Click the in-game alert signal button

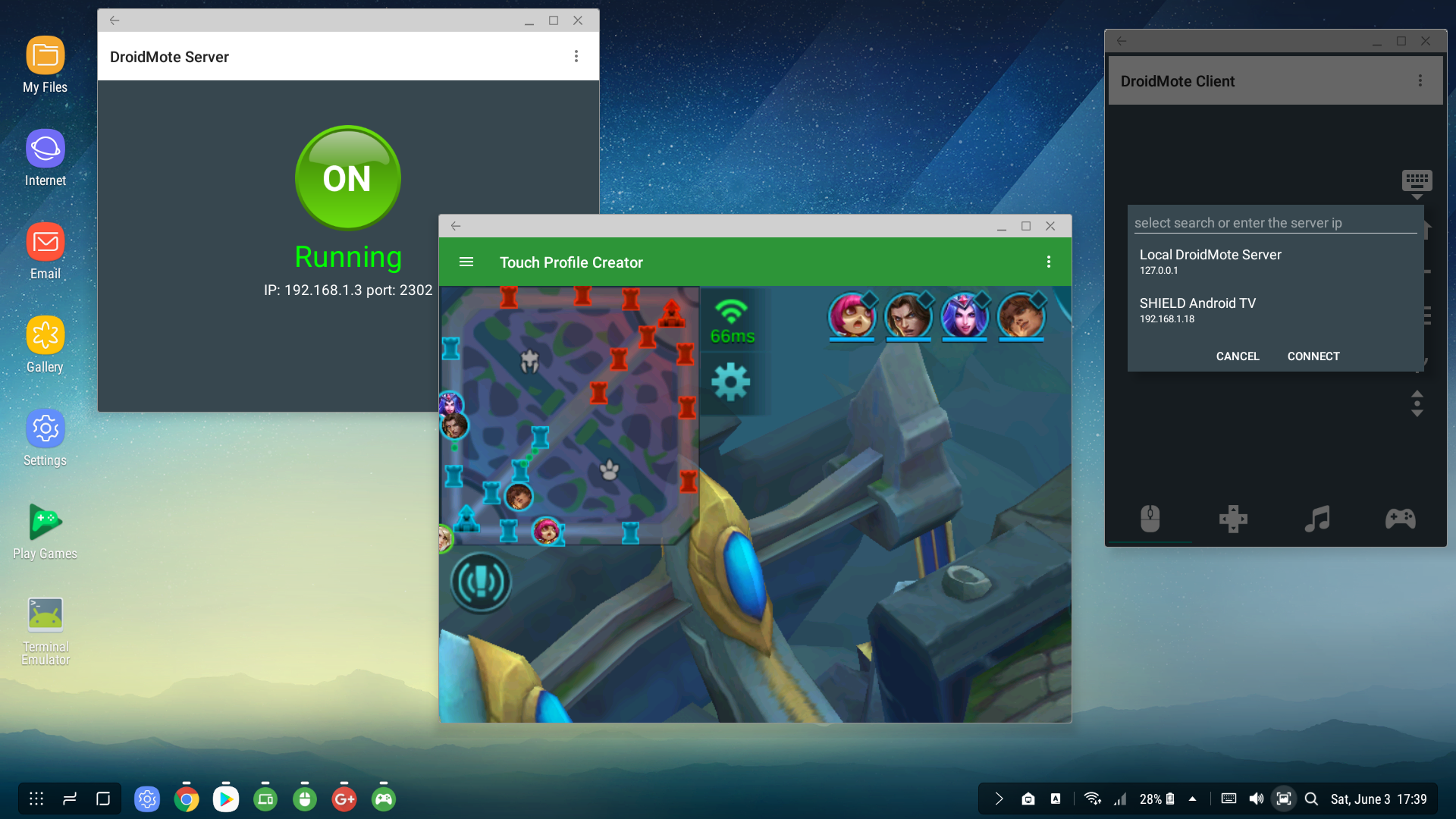tap(481, 582)
